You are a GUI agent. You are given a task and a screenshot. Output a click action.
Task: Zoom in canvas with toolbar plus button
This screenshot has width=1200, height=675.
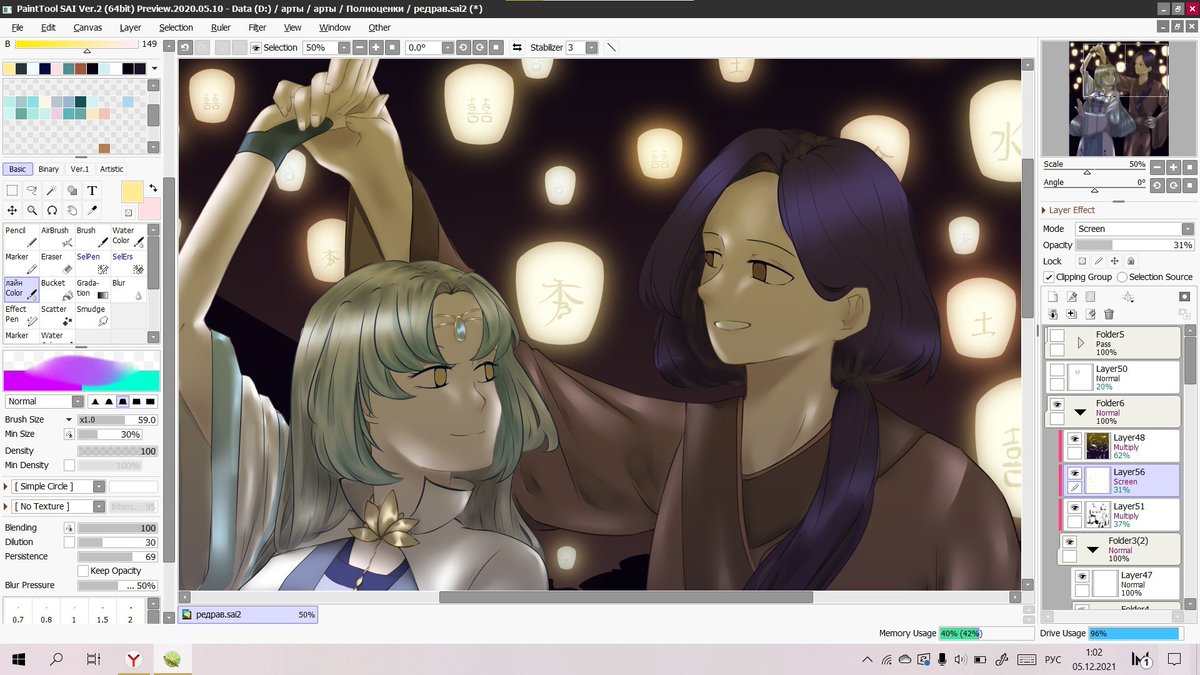point(377,47)
